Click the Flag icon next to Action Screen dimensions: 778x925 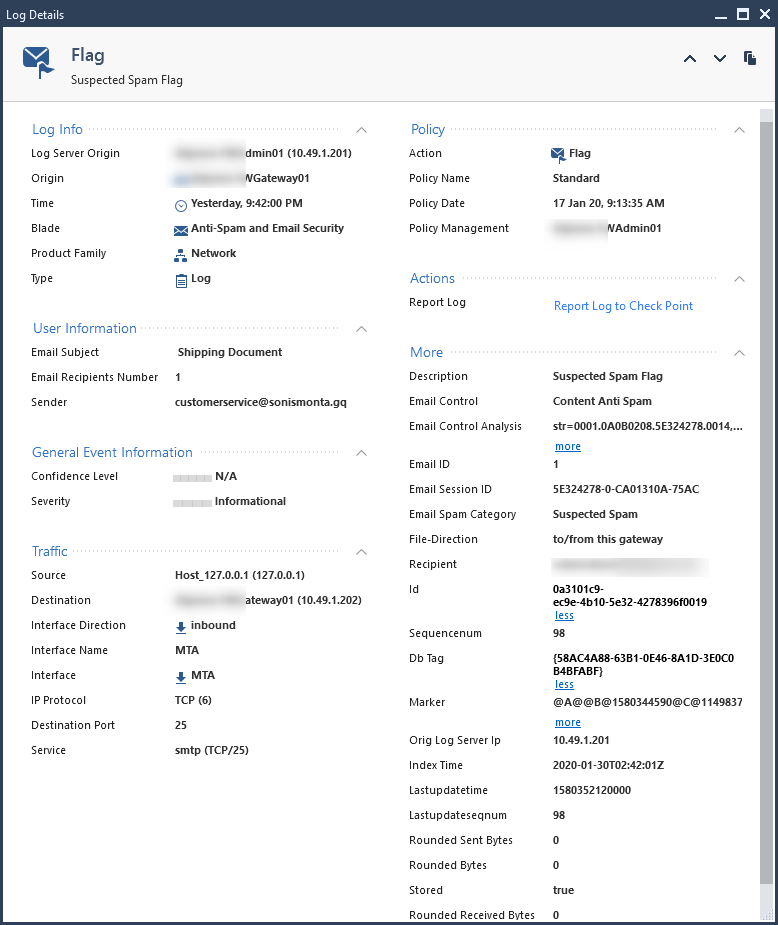click(x=560, y=153)
